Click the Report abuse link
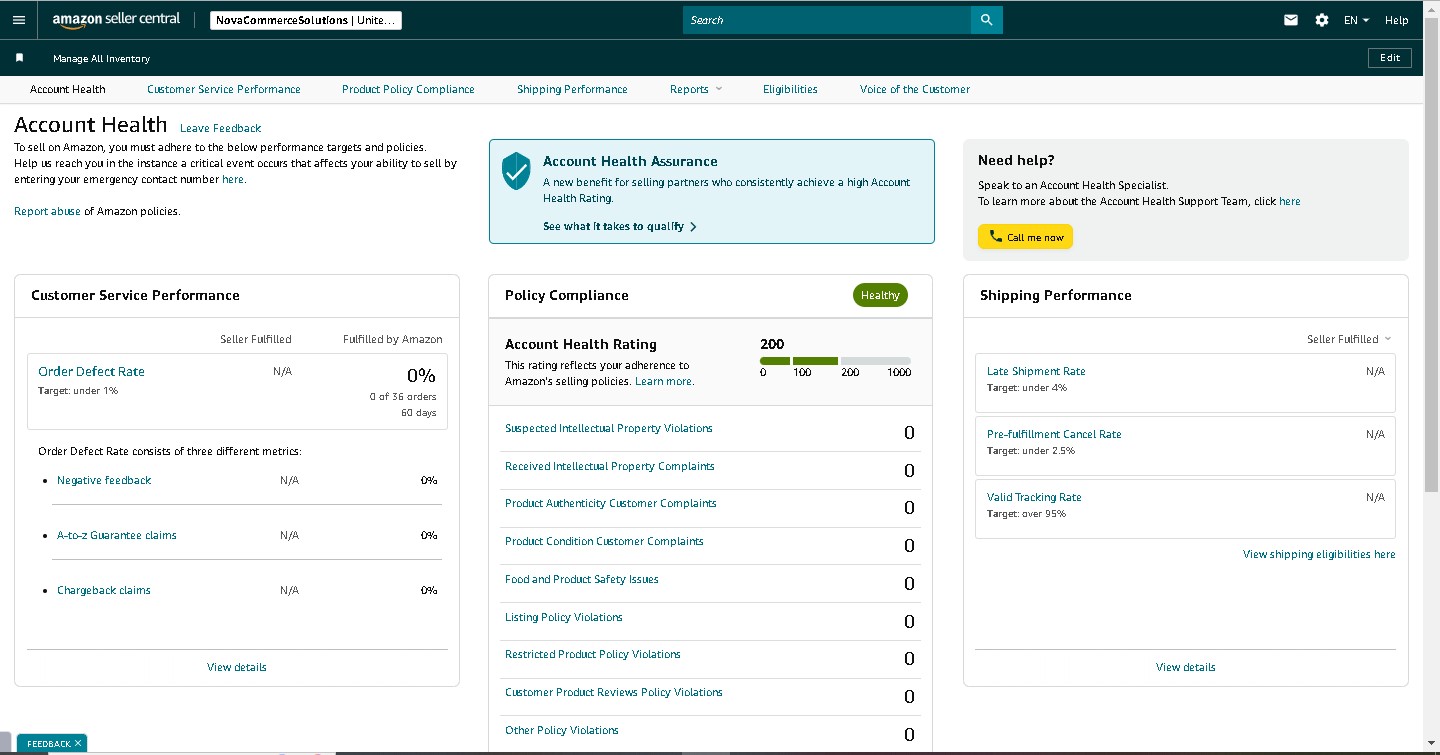Image resolution: width=1440 pixels, height=755 pixels. coord(47,211)
